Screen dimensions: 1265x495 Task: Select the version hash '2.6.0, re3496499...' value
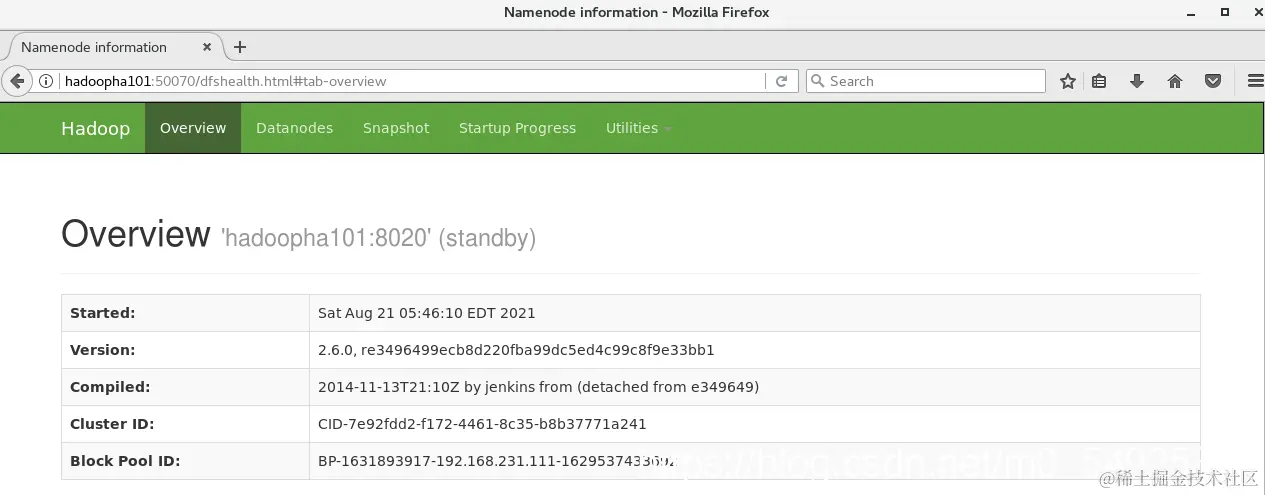516,350
